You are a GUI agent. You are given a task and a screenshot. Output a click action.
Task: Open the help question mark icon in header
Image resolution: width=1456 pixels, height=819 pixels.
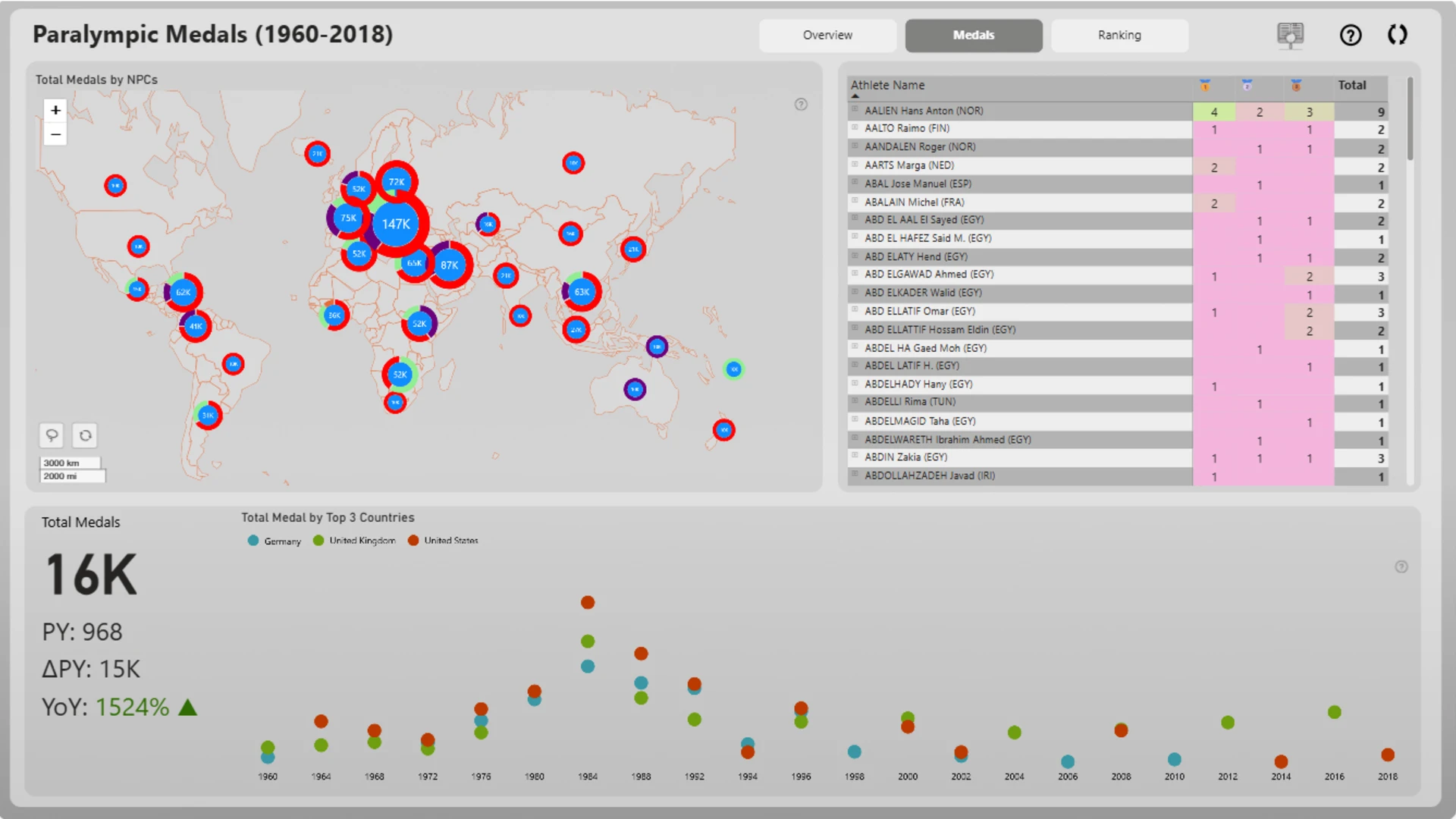[x=1351, y=35]
